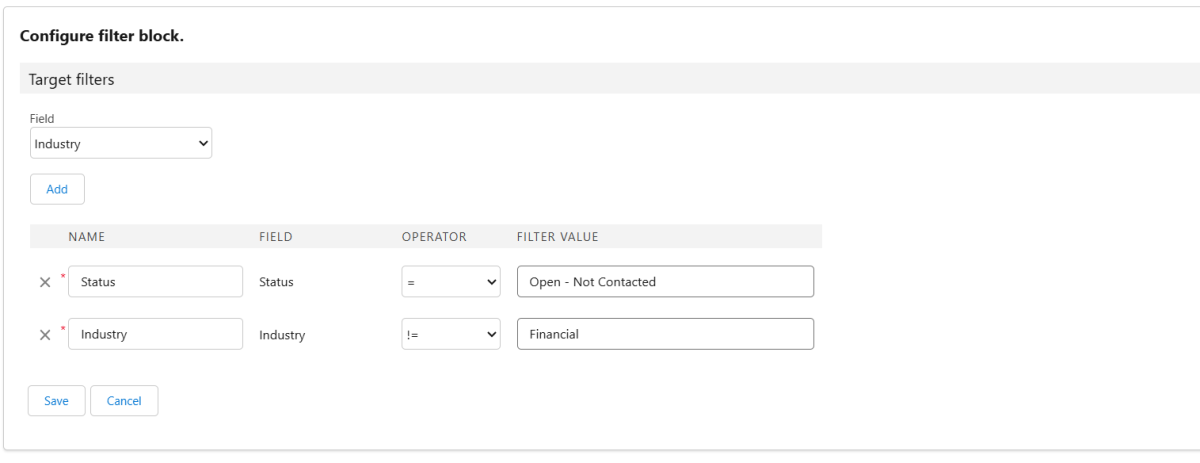Open the Field dropdown showing Industry
Image resolution: width=1200 pixels, height=463 pixels.
click(x=121, y=144)
